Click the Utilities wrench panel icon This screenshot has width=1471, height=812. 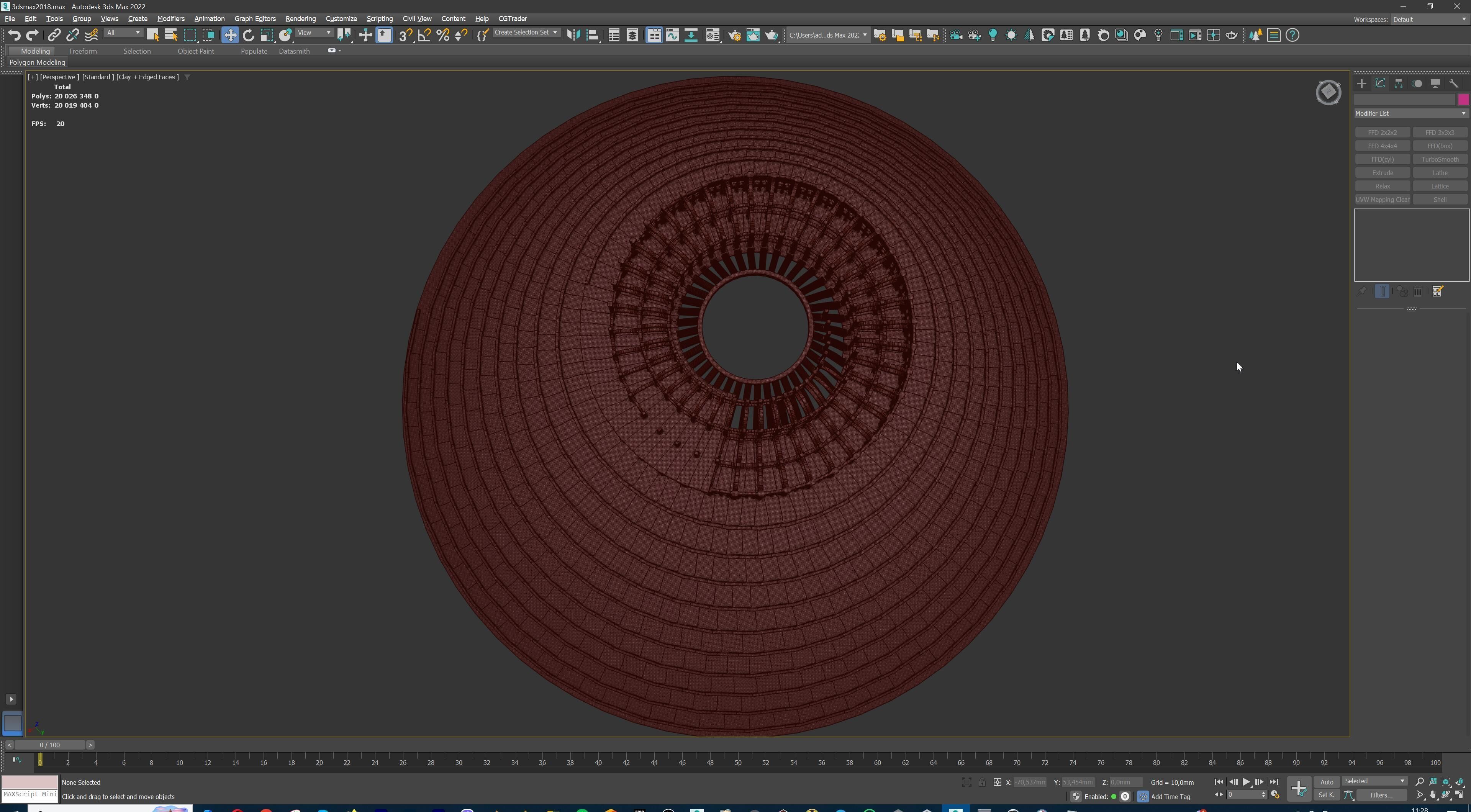point(1454,84)
